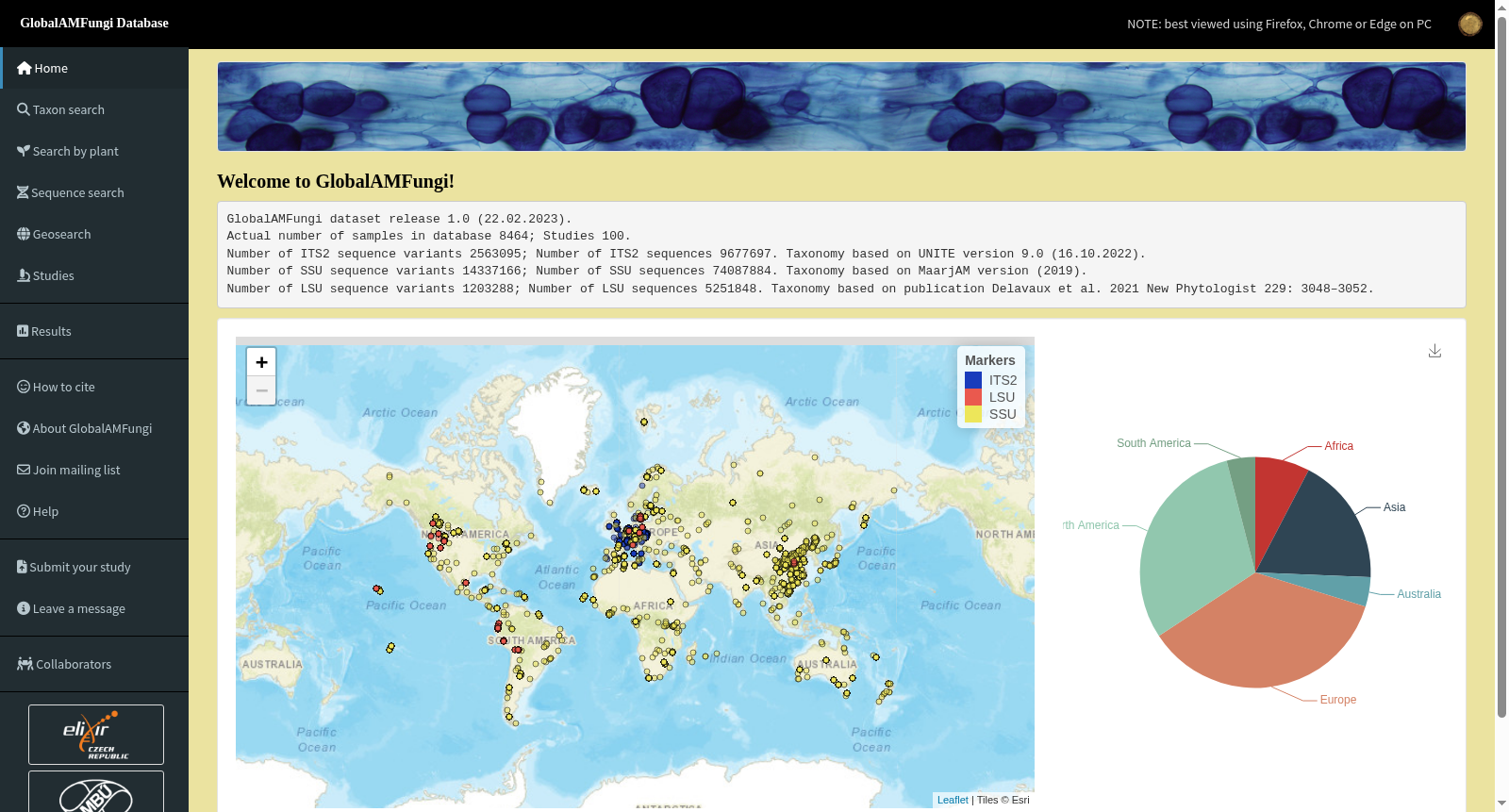Click the Help question mark icon
This screenshot has width=1509, height=812.
[x=24, y=511]
